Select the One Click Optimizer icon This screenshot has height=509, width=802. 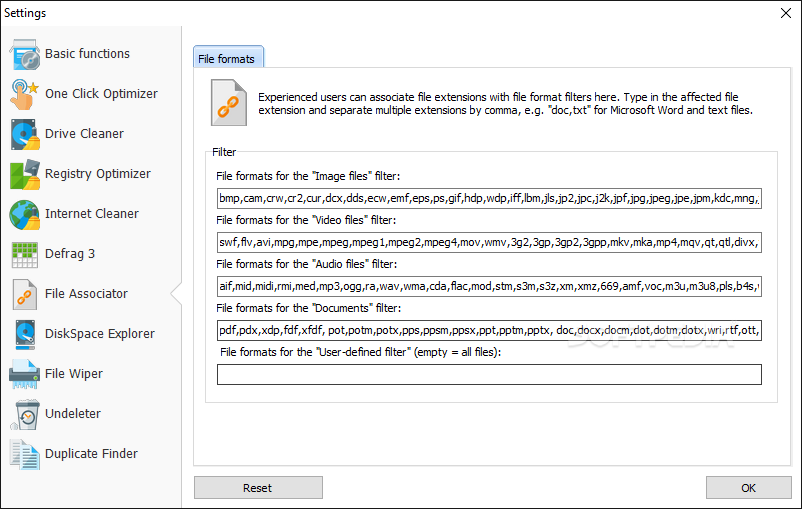(x=25, y=94)
